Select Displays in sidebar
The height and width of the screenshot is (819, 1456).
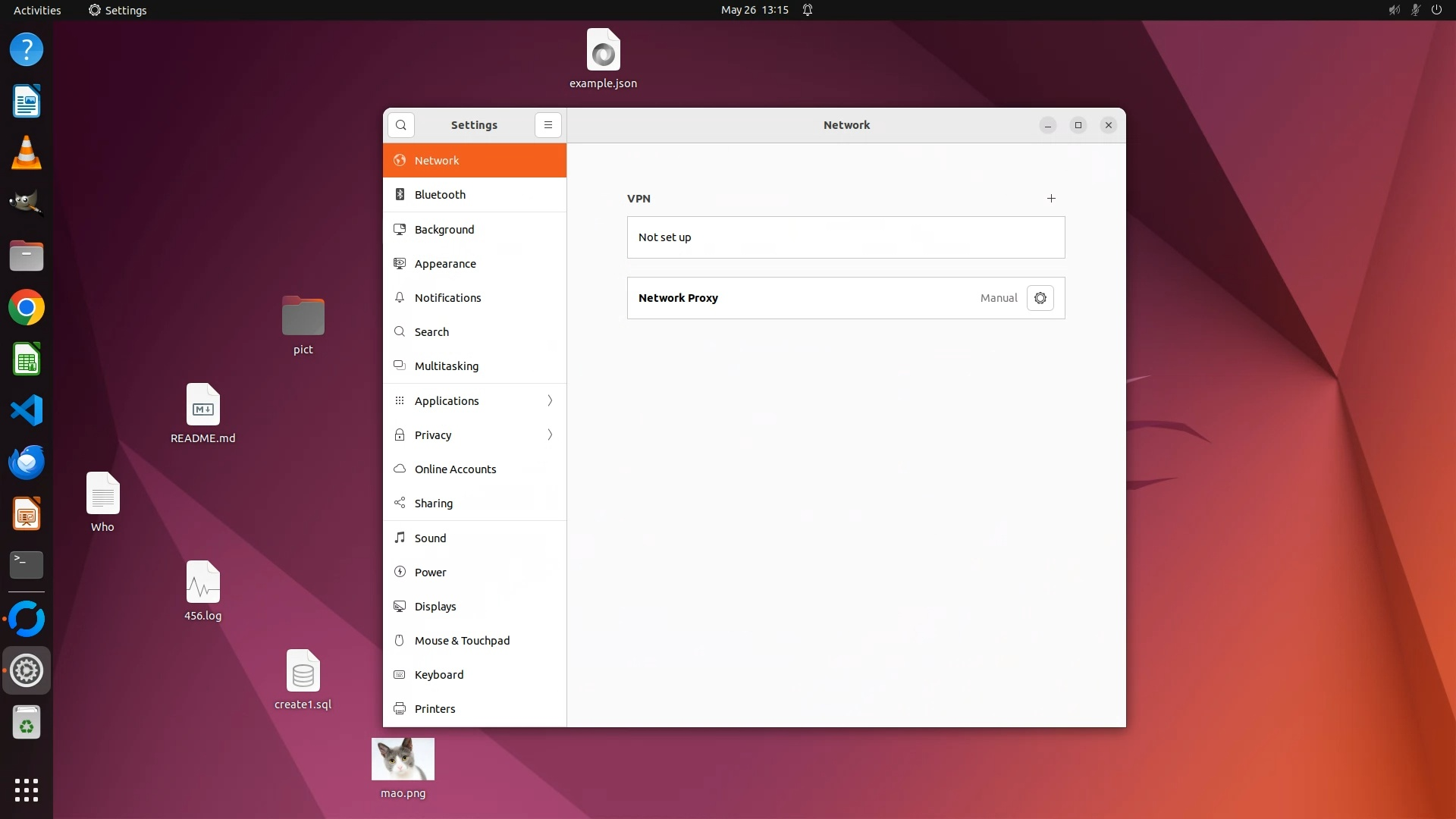(435, 607)
